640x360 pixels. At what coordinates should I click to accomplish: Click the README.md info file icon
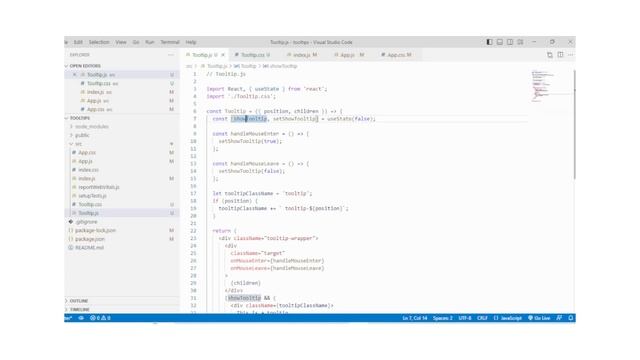coord(71,248)
